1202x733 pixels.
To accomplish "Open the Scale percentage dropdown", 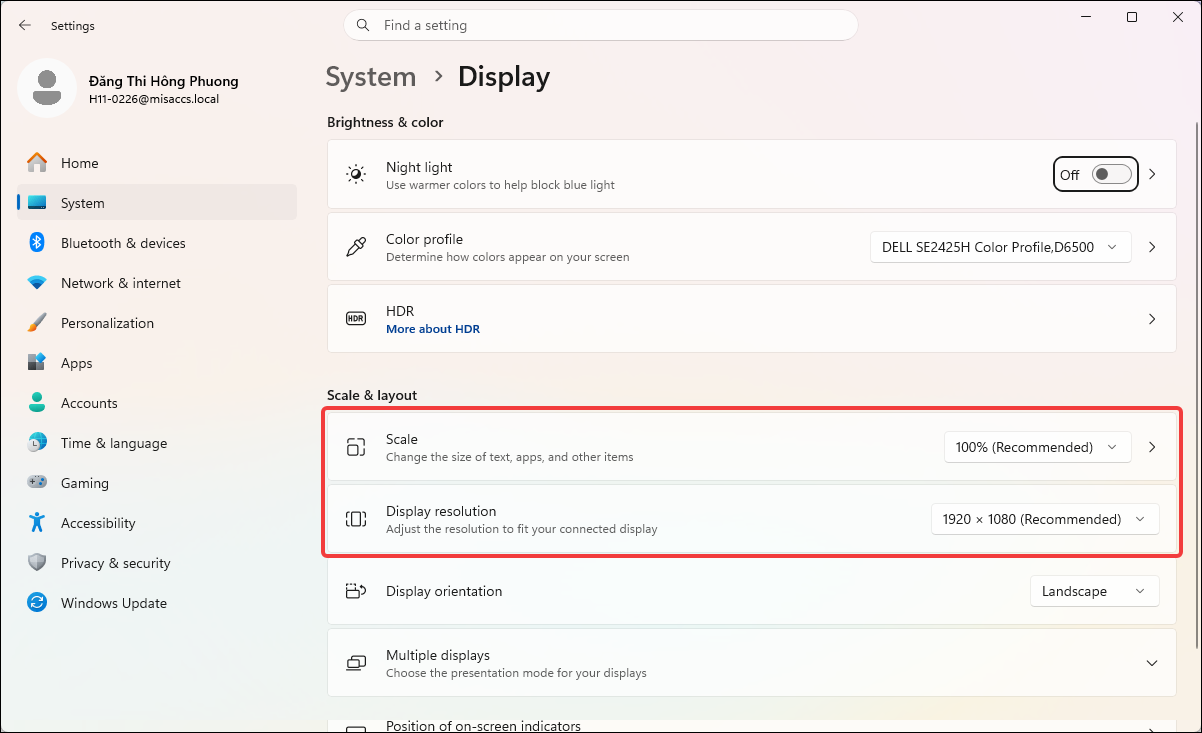I will (1037, 447).
